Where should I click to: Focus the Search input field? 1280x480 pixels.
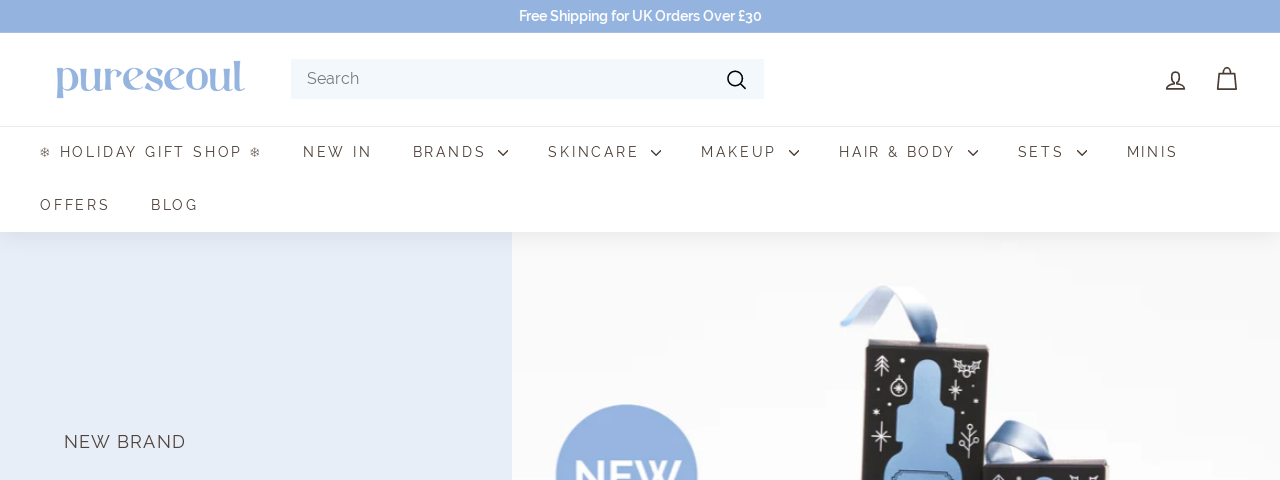coord(510,79)
